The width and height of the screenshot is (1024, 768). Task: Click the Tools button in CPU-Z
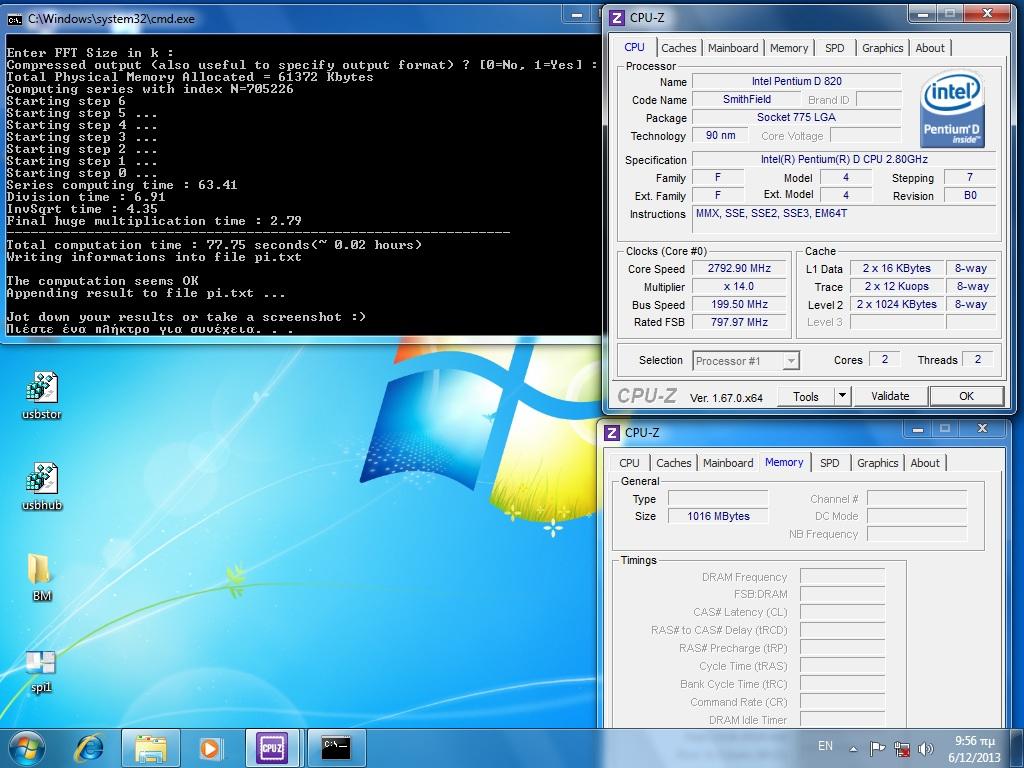(805, 396)
